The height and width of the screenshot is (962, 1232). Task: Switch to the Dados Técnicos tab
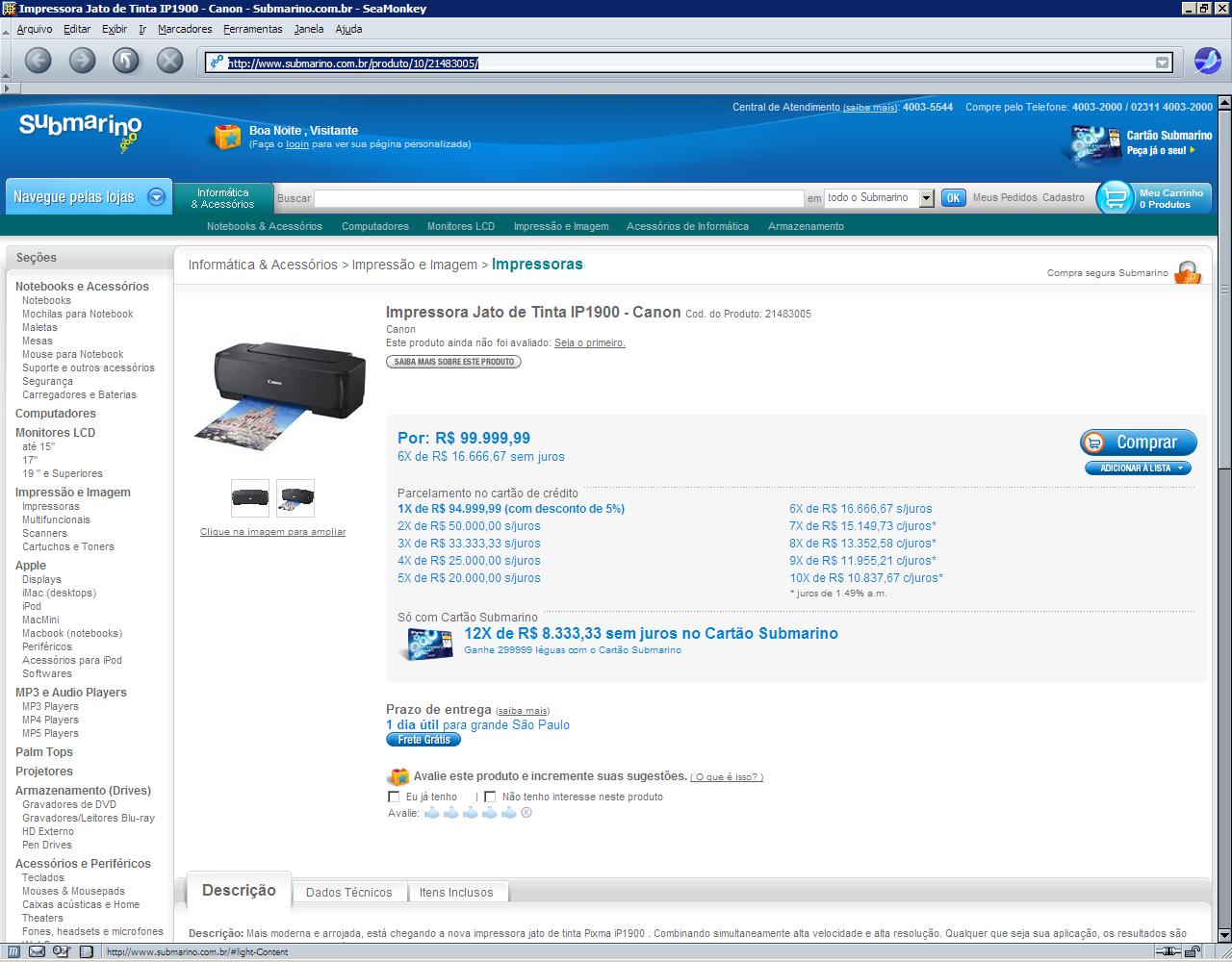tap(349, 893)
